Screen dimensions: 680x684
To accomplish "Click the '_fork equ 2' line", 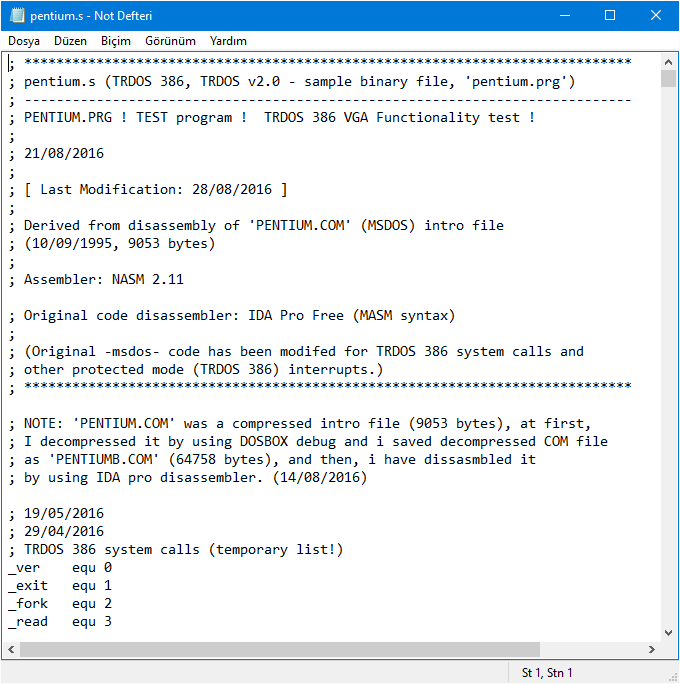I will [x=60, y=604].
